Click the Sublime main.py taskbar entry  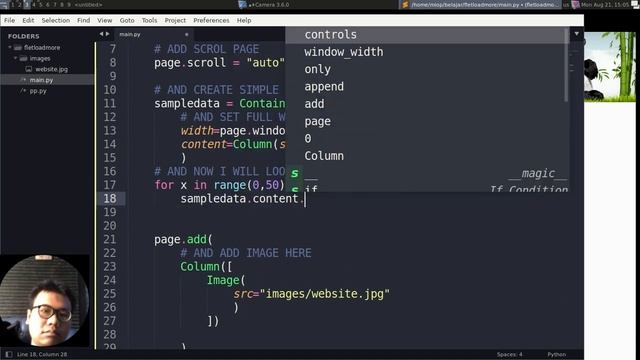[x=480, y=4]
